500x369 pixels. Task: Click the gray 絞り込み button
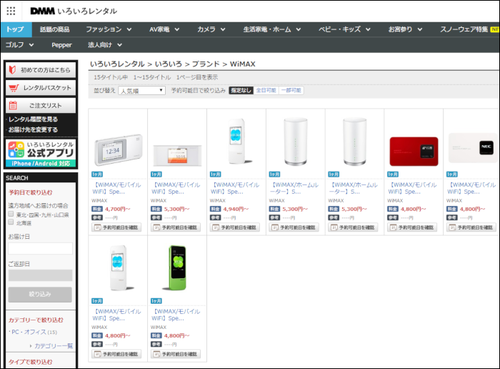40,295
